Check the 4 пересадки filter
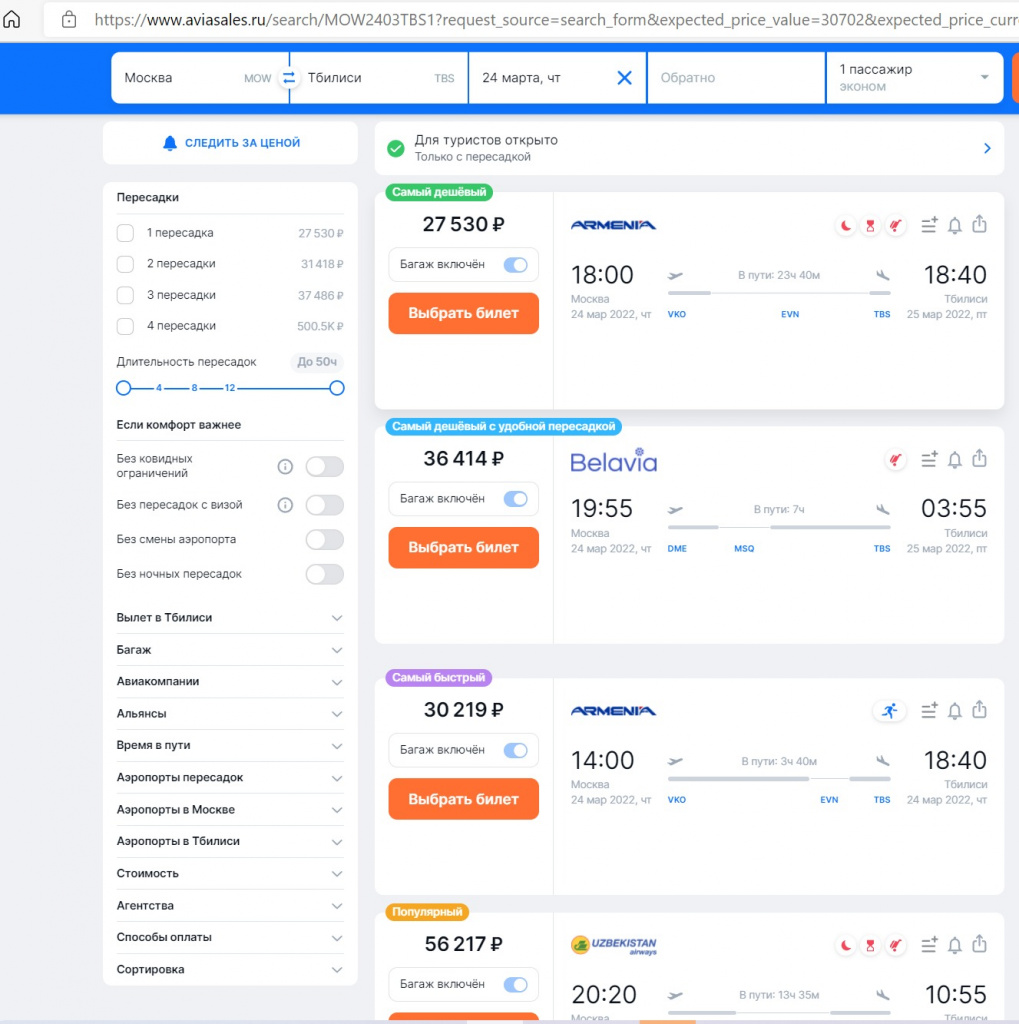Screen dimensions: 1019x1024 (125, 326)
